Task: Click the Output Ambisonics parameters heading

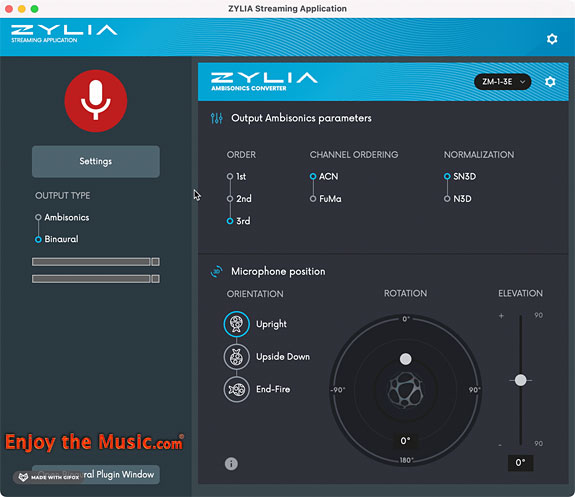Action: [301, 118]
